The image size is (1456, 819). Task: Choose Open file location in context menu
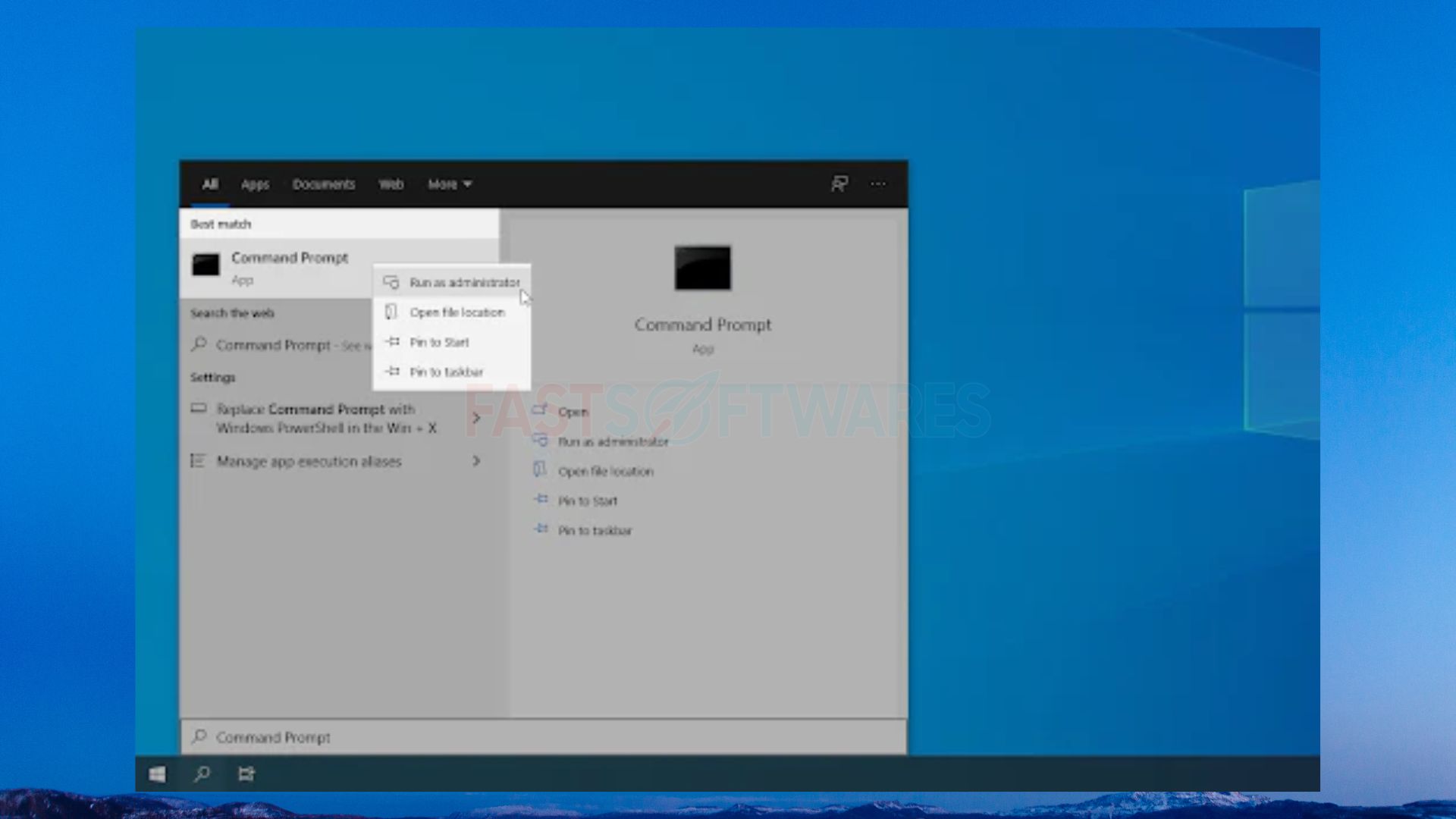click(452, 312)
